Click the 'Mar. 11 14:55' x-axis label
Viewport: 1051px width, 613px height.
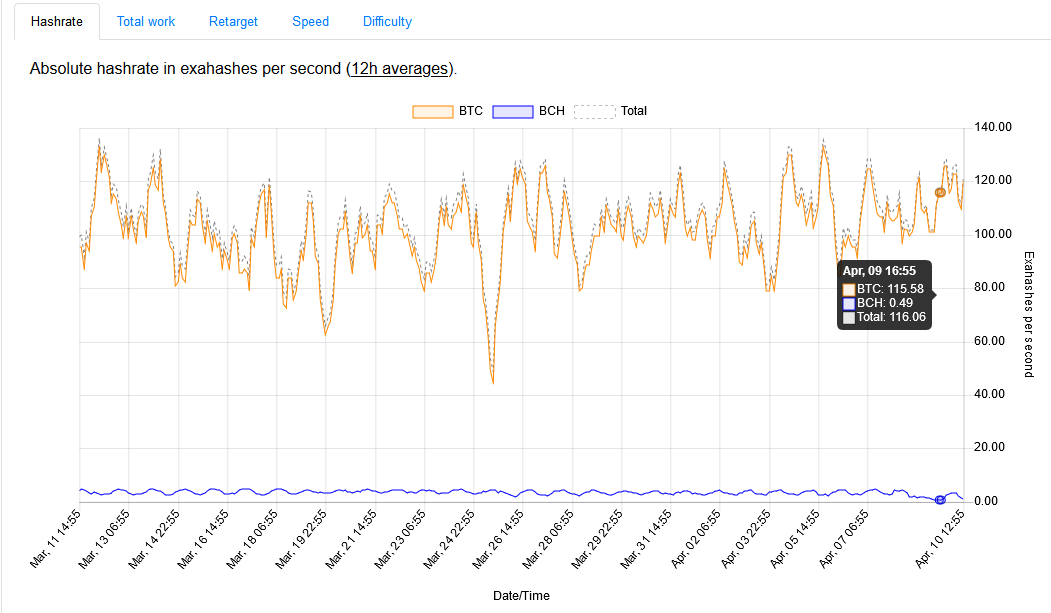57,539
